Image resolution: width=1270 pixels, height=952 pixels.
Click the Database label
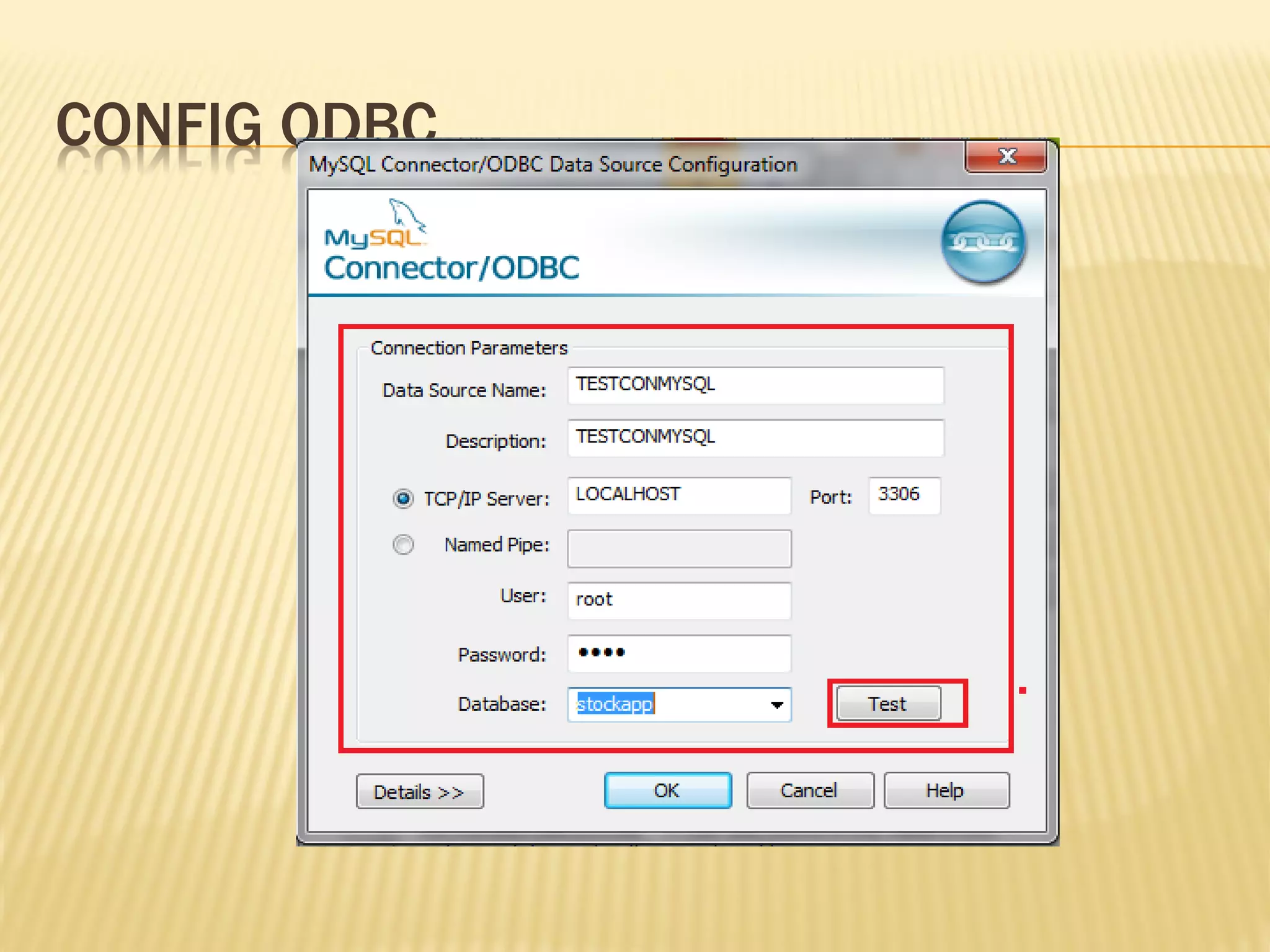pyautogui.click(x=502, y=704)
